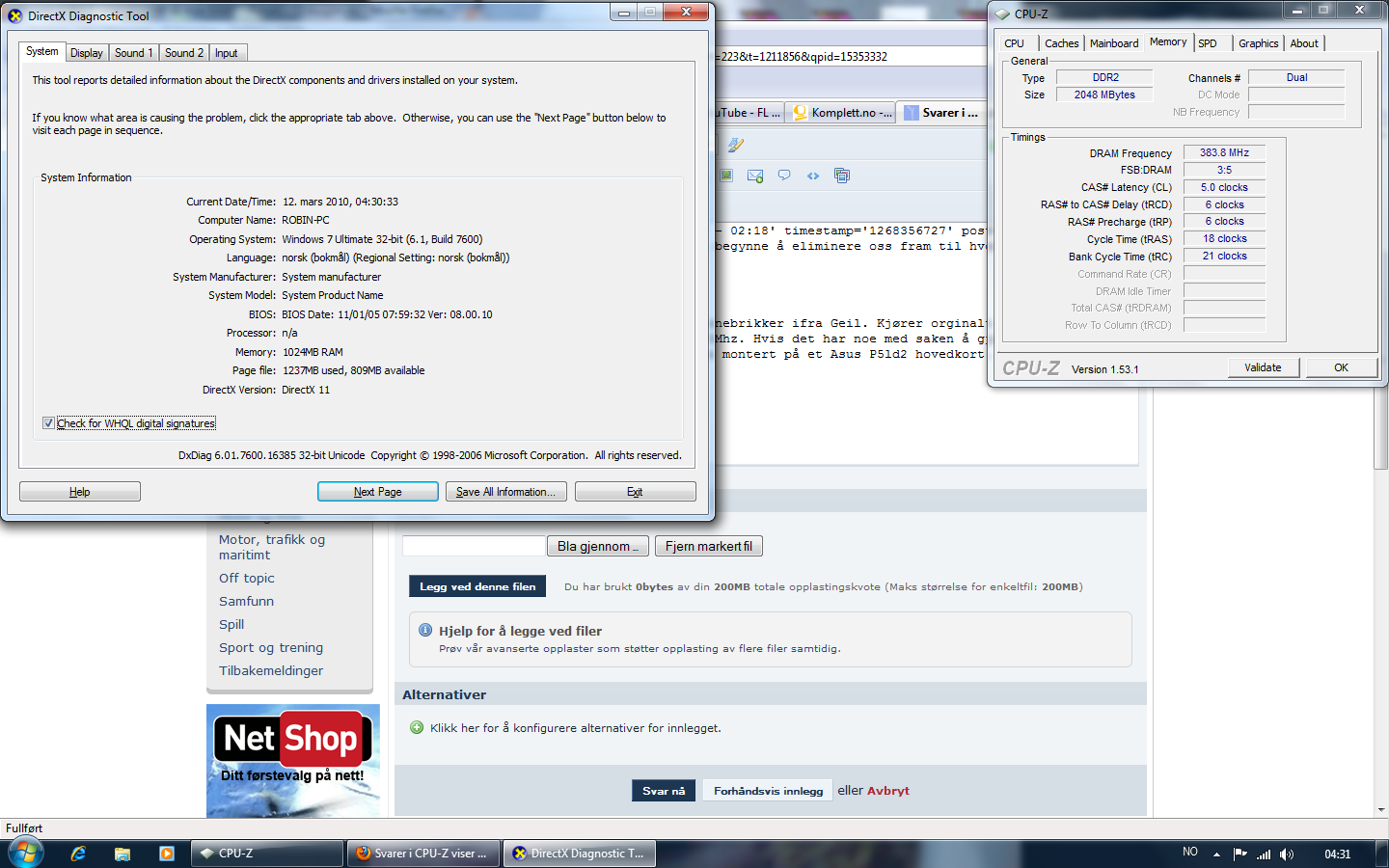
Task: Click the insert image icon in forum editor
Action: coord(726,176)
